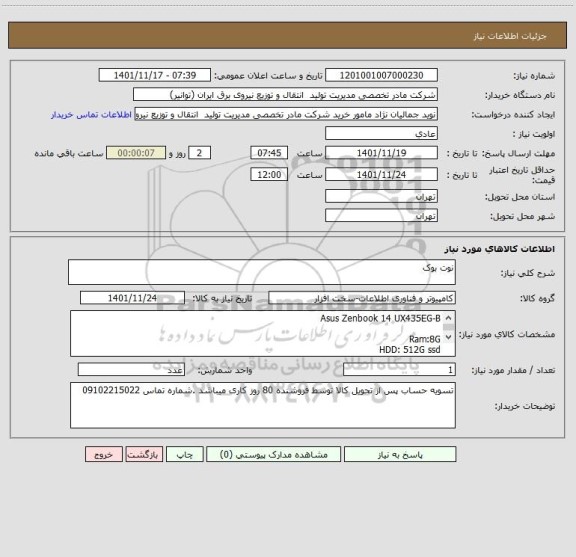Click quantity field showing 1
The height and width of the screenshot is (557, 576).
tap(399, 370)
